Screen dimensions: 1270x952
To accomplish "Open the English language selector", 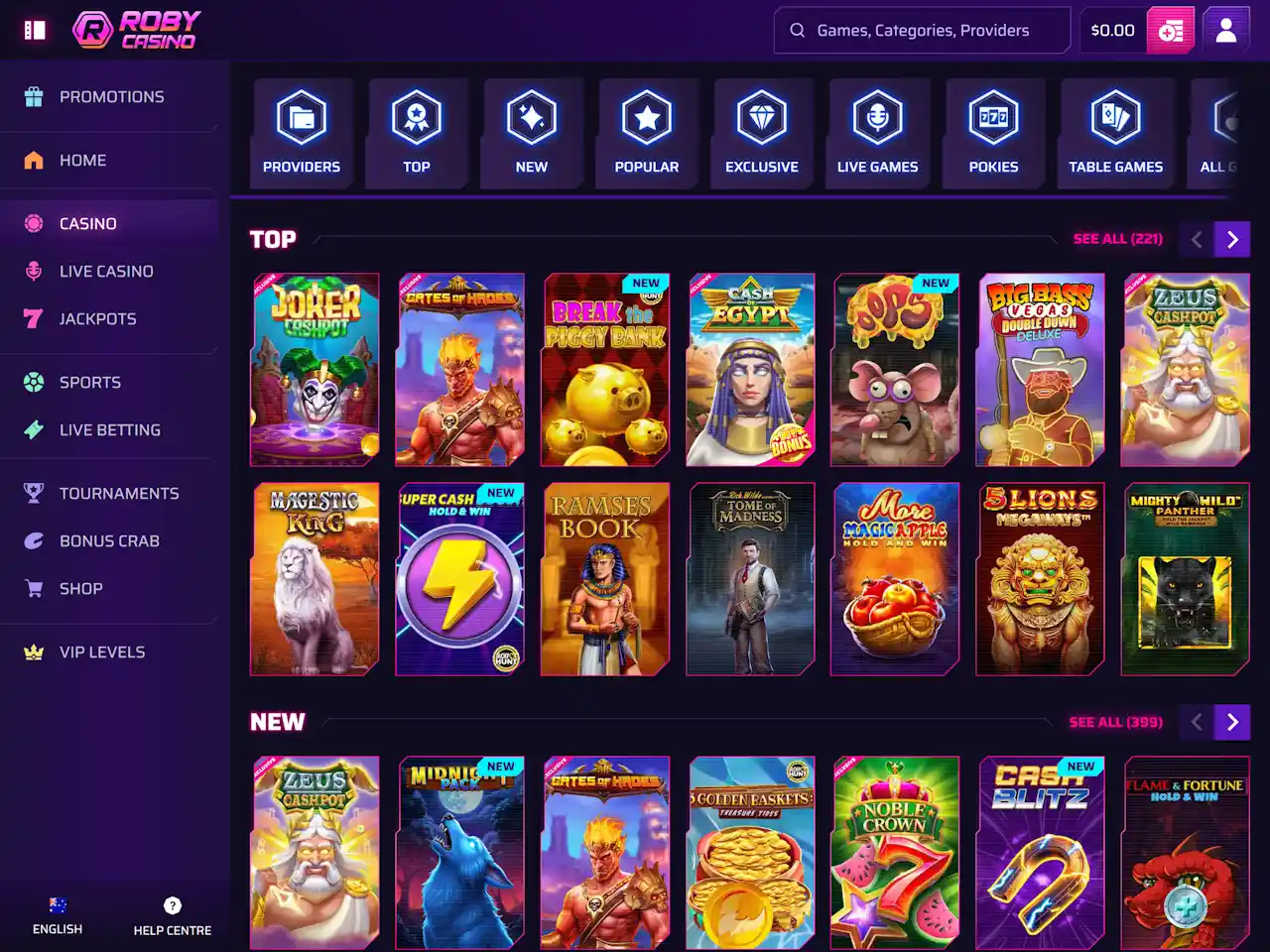I will pyautogui.click(x=58, y=916).
